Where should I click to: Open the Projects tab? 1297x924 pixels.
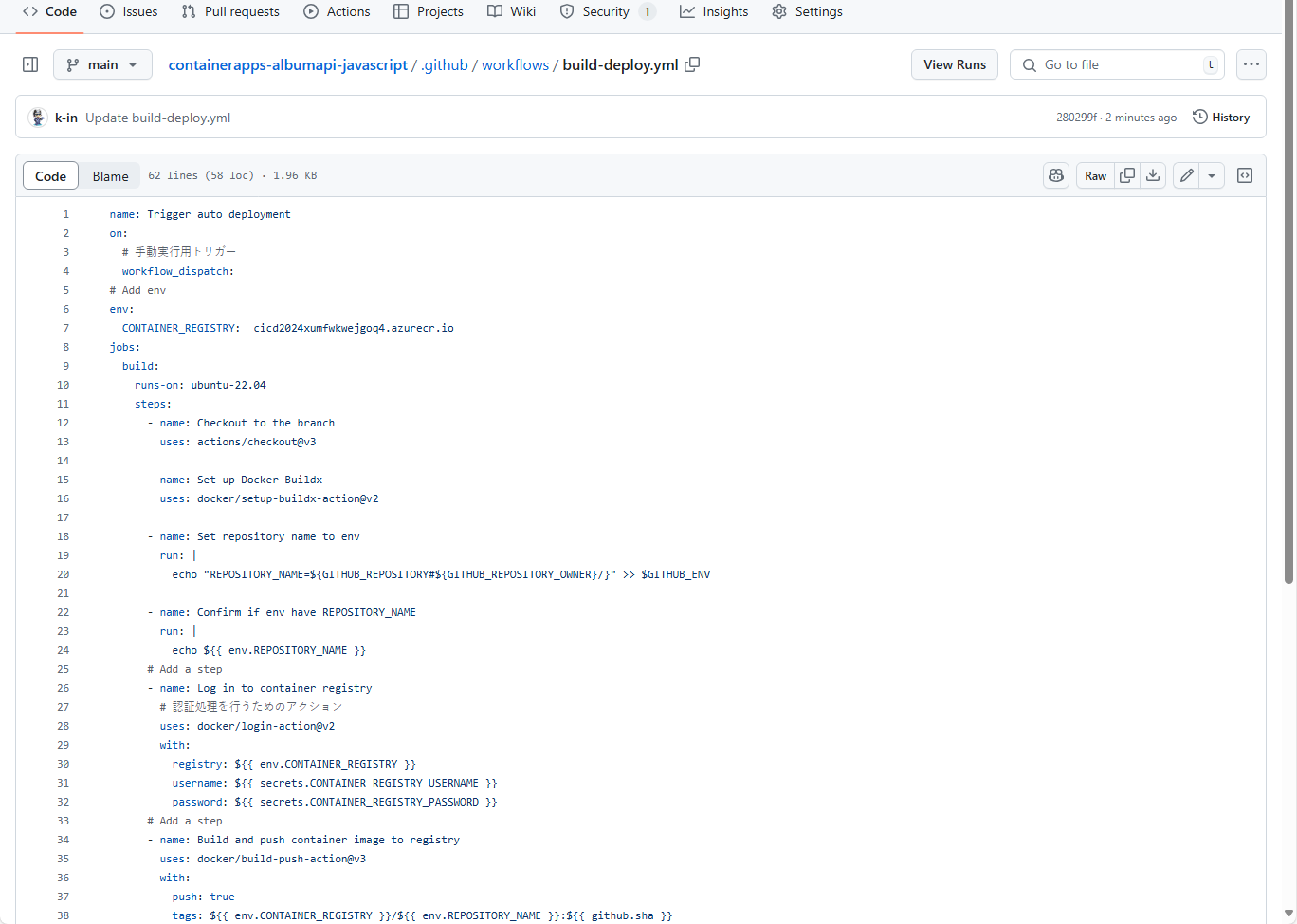[x=429, y=12]
